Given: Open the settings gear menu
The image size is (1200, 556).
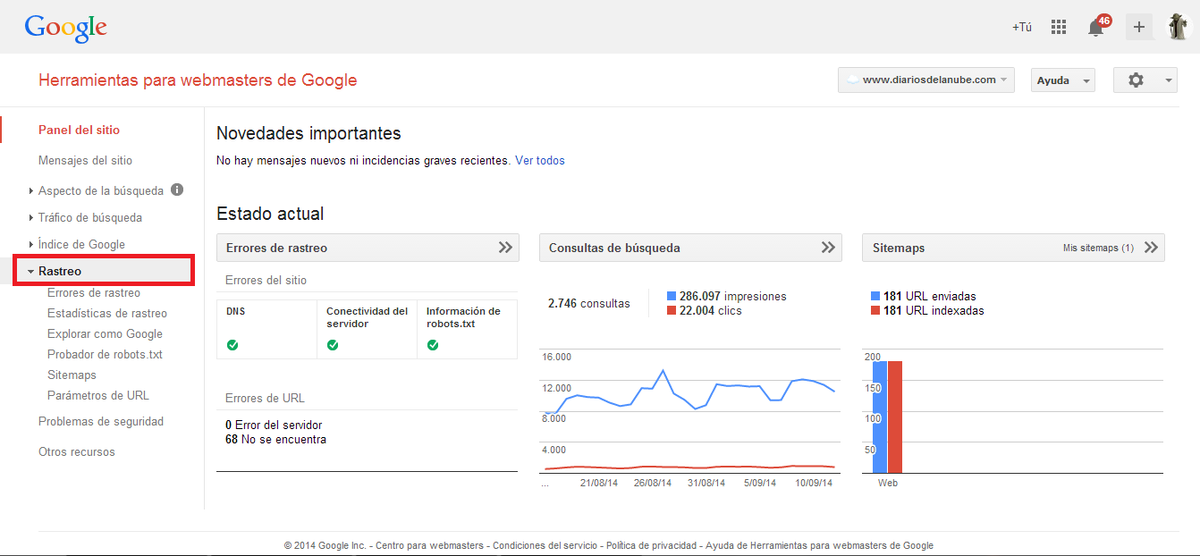Looking at the screenshot, I should point(1144,80).
